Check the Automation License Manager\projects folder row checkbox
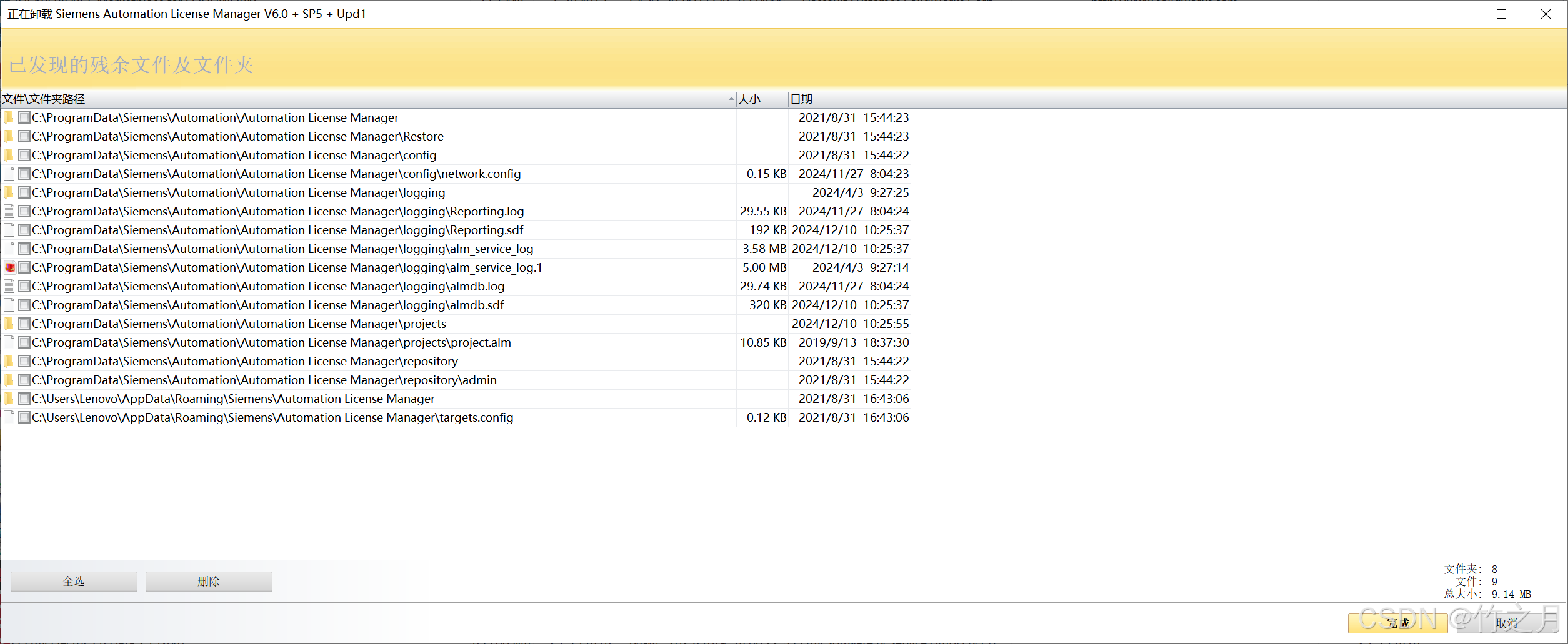1568x644 pixels. (x=24, y=324)
